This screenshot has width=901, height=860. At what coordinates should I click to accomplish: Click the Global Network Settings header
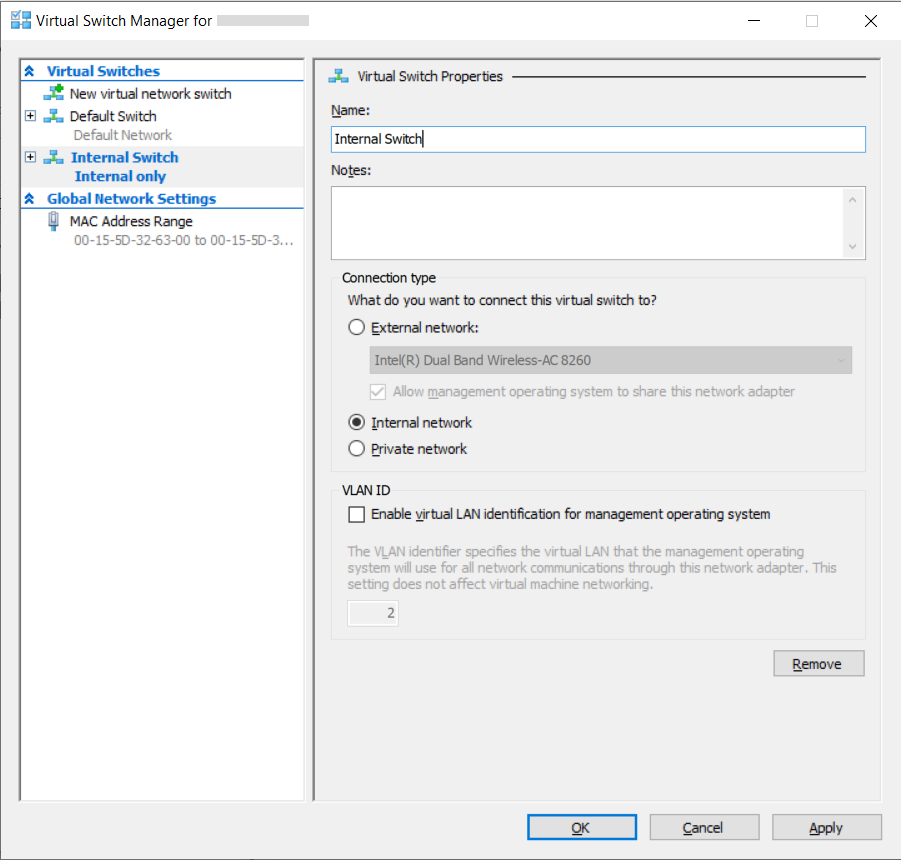coord(132,198)
